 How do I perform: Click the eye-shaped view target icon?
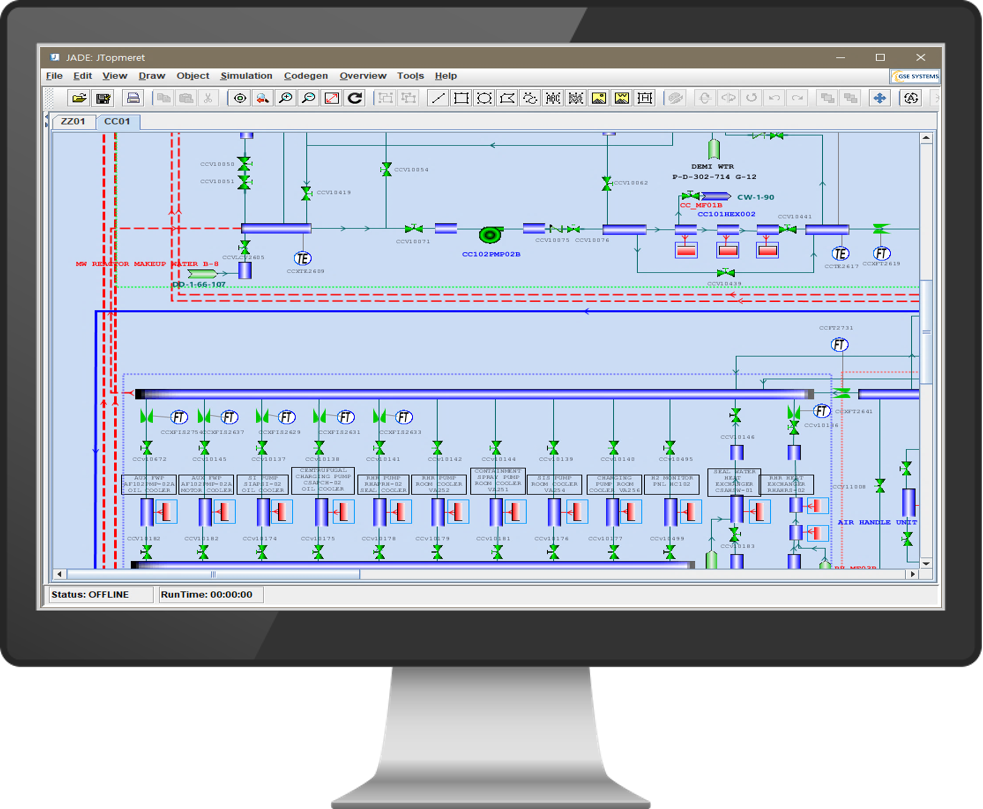coord(240,98)
